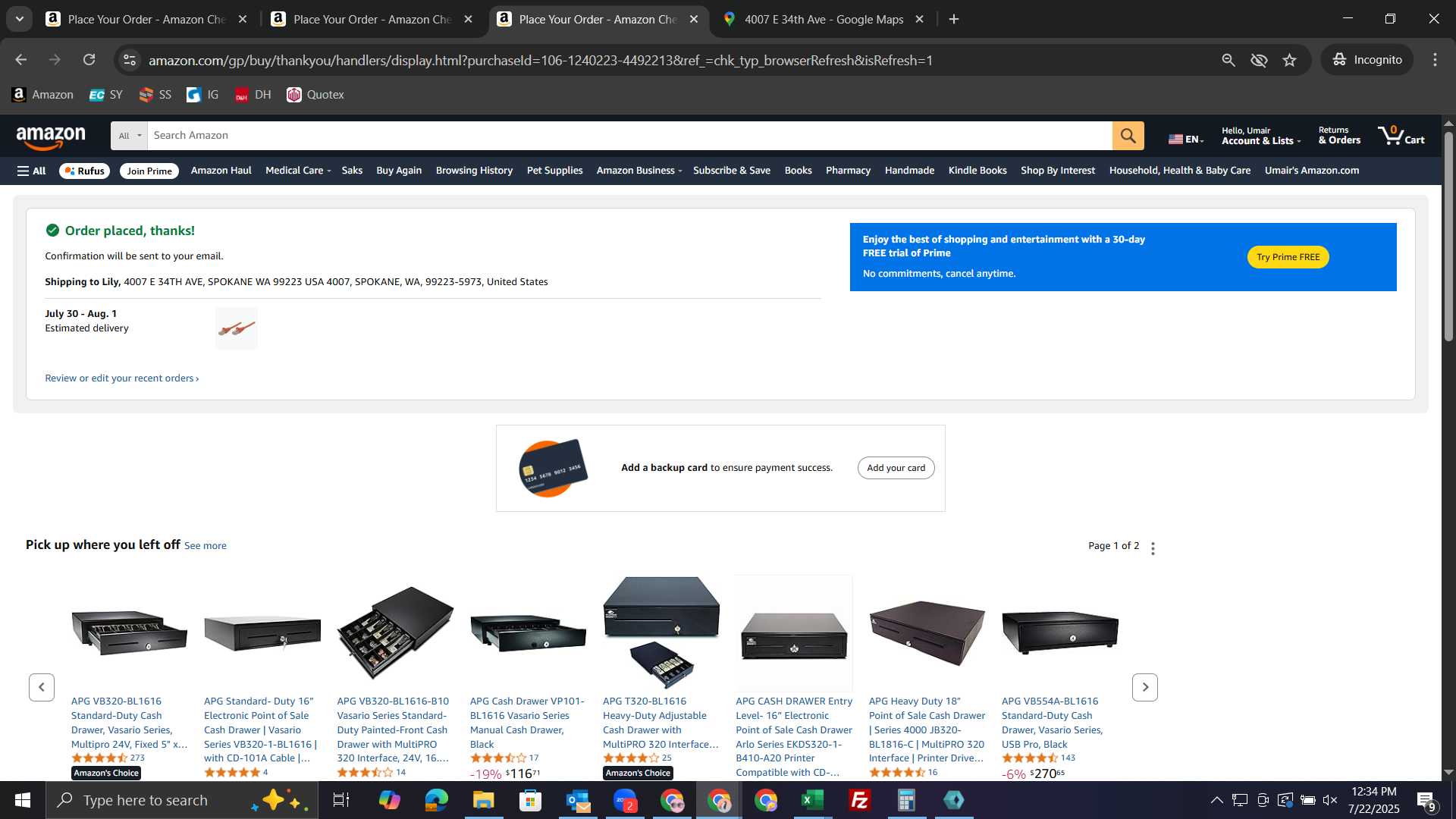Open Windows Start menu
Screen dimensions: 1456x819
[23, 800]
